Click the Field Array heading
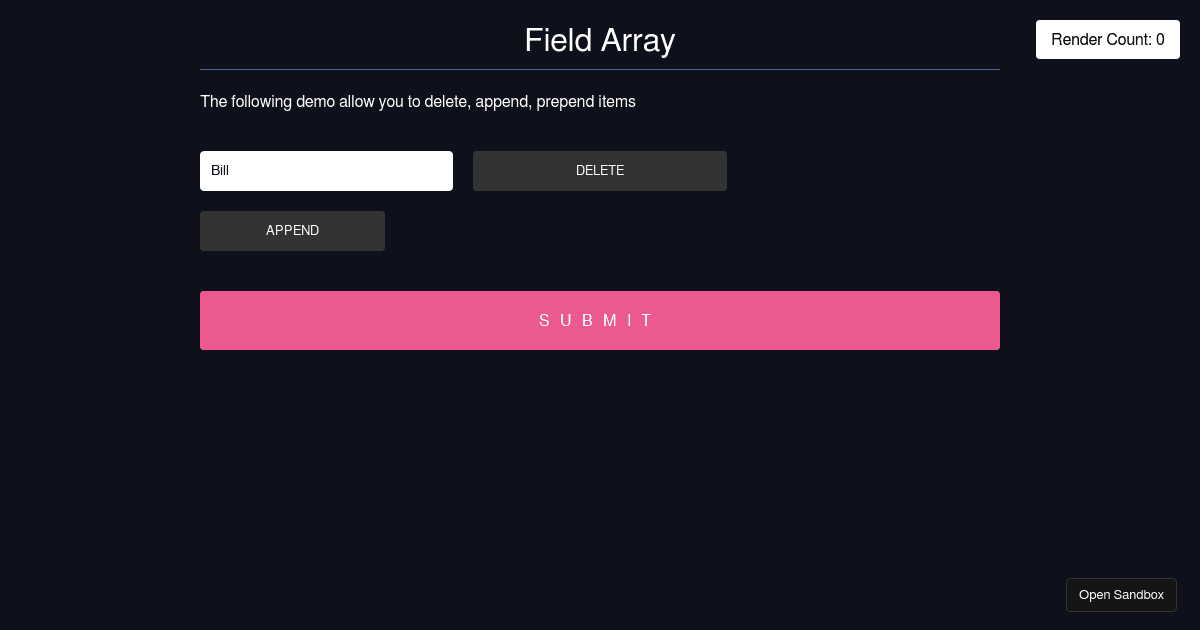1200x630 pixels. click(x=600, y=40)
